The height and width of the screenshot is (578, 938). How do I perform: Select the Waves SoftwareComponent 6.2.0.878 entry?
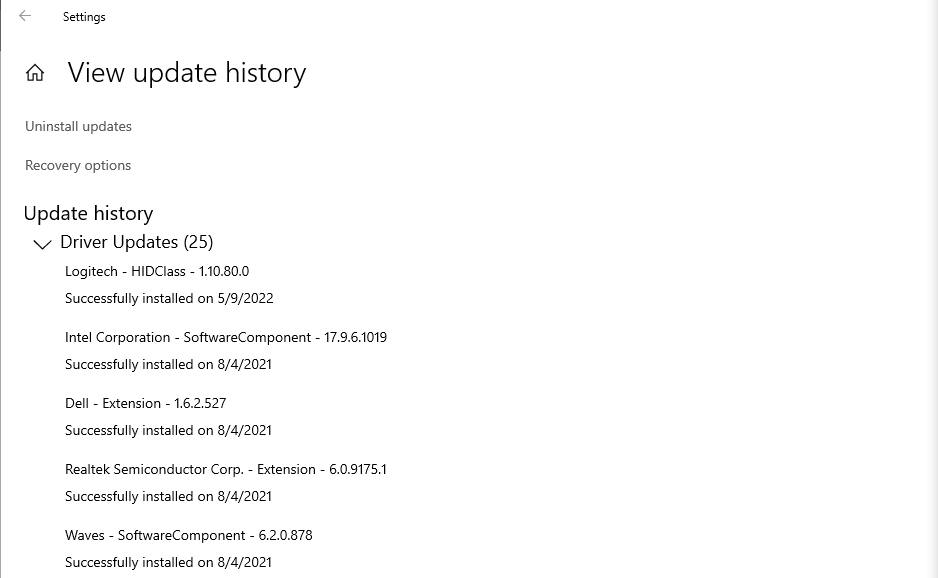point(189,535)
